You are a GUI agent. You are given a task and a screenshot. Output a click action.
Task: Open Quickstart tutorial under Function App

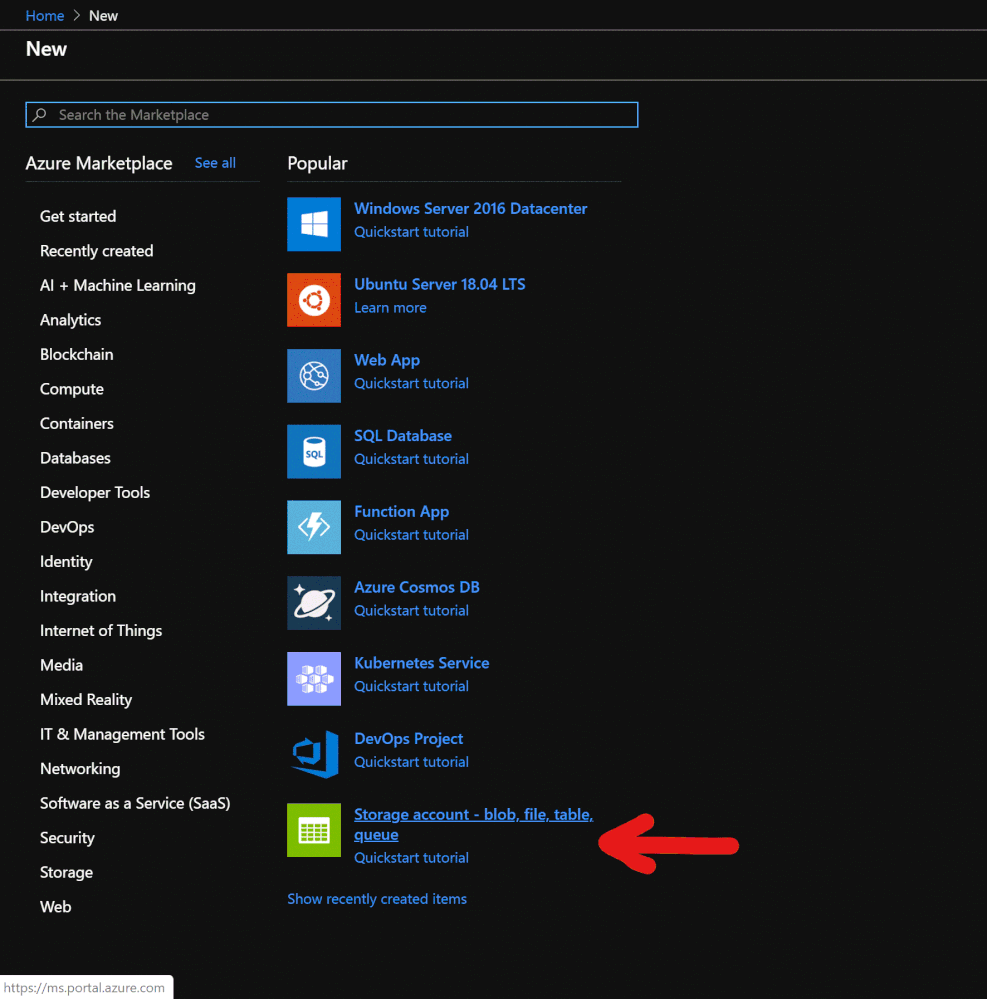(x=411, y=535)
